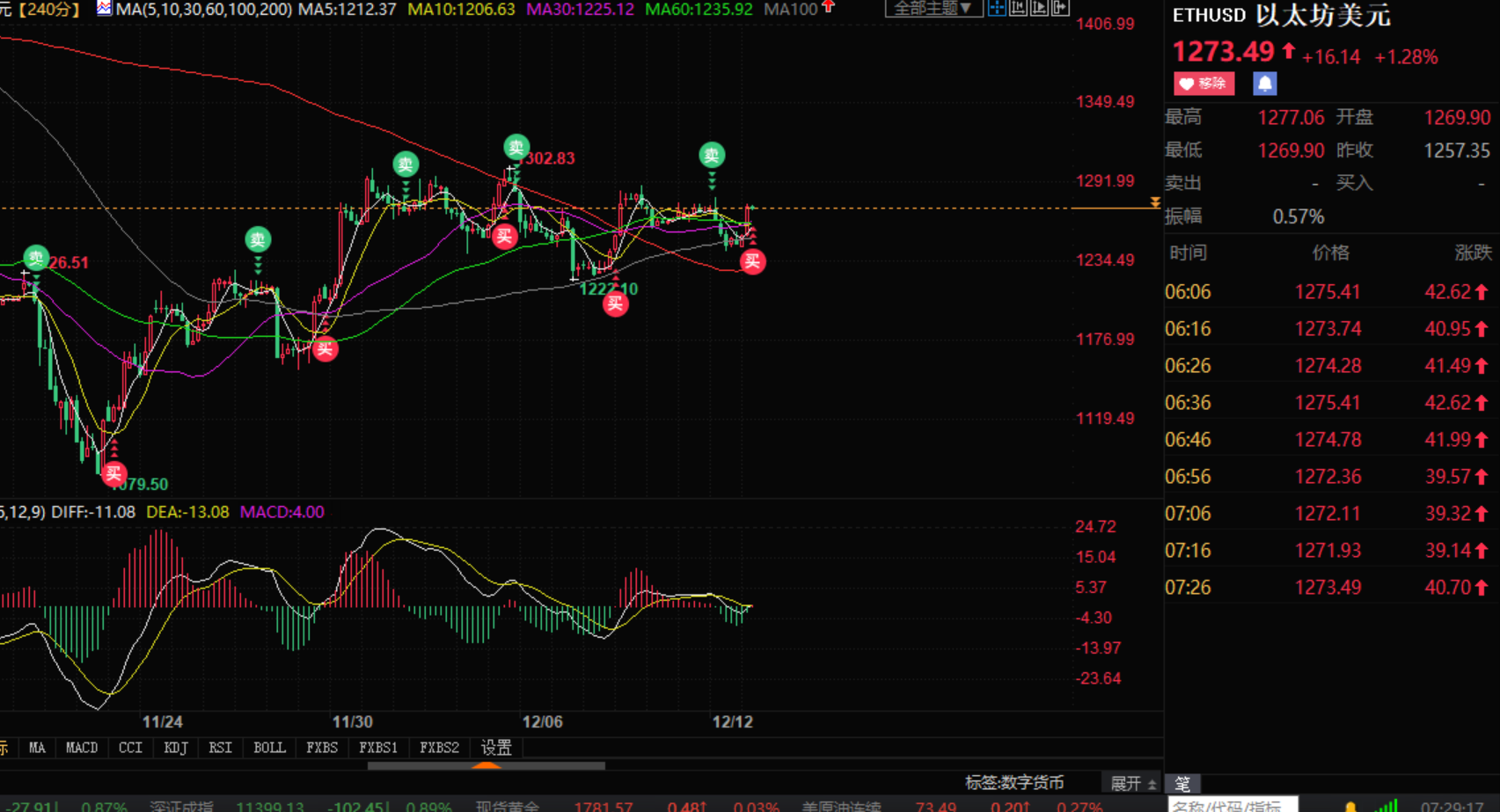Click the 振幅 value 0.57%
Image resolution: width=1500 pixels, height=812 pixels.
[1298, 216]
